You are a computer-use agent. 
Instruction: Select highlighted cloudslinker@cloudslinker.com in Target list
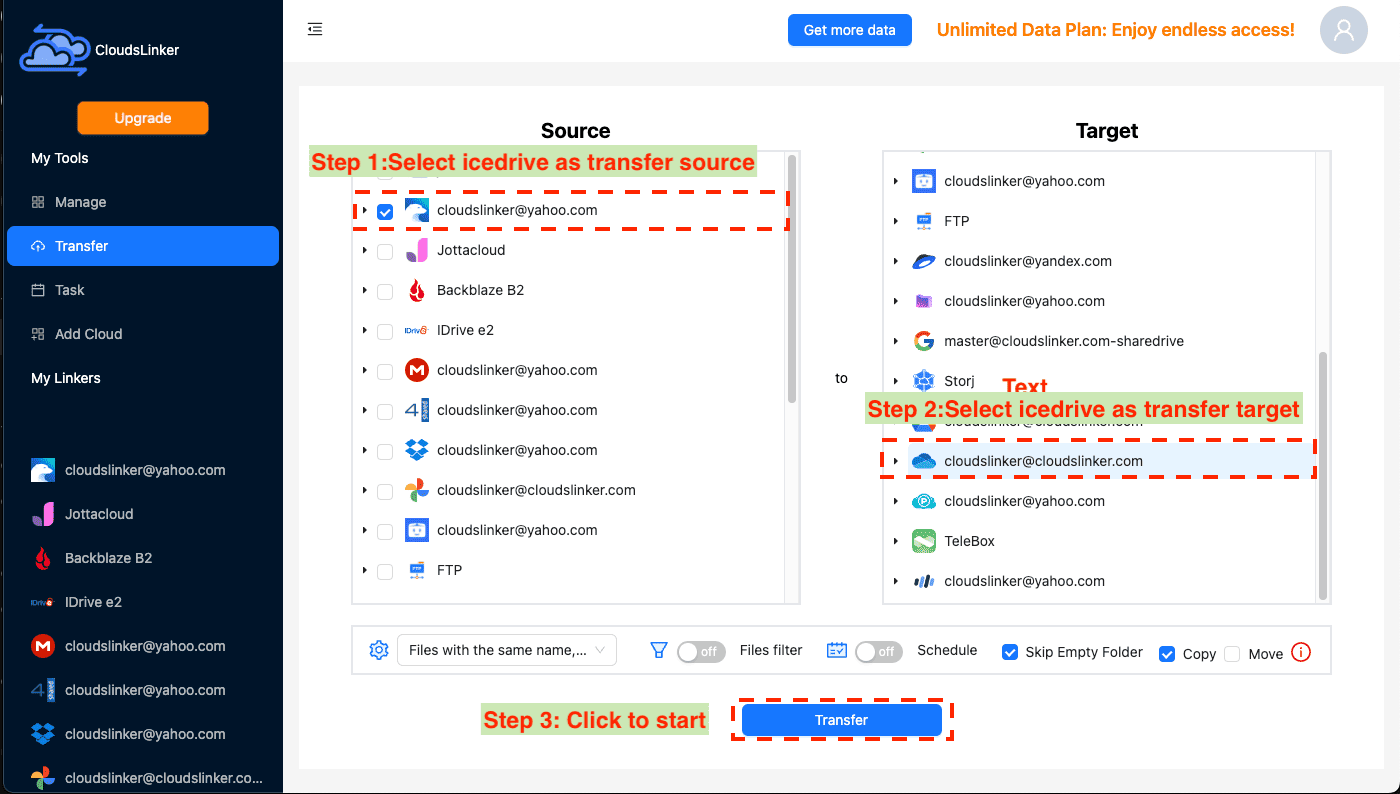[1043, 461]
